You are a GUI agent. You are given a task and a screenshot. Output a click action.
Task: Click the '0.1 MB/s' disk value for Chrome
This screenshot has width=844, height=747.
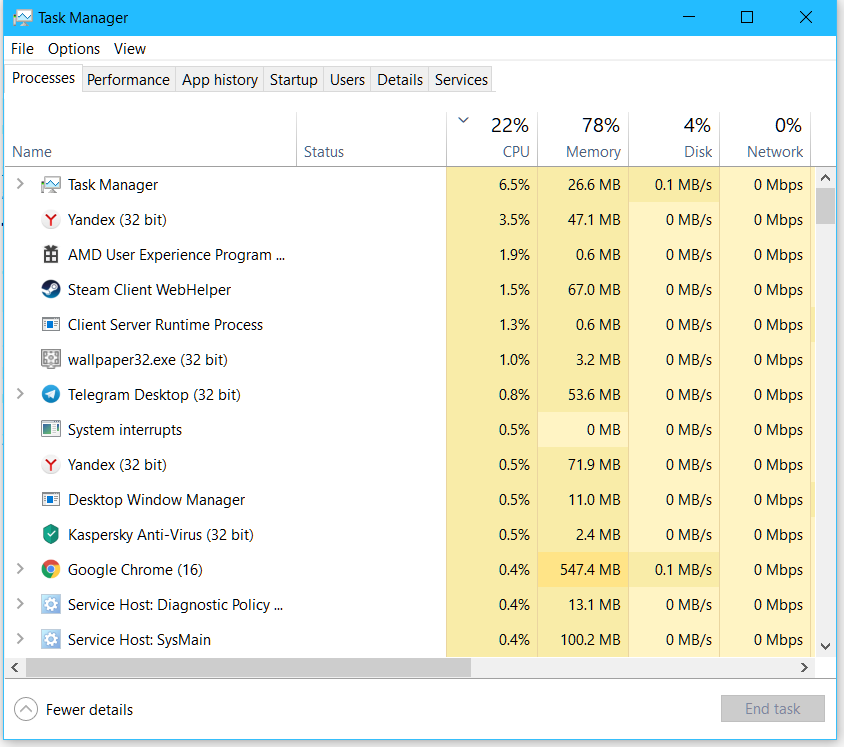coord(683,570)
